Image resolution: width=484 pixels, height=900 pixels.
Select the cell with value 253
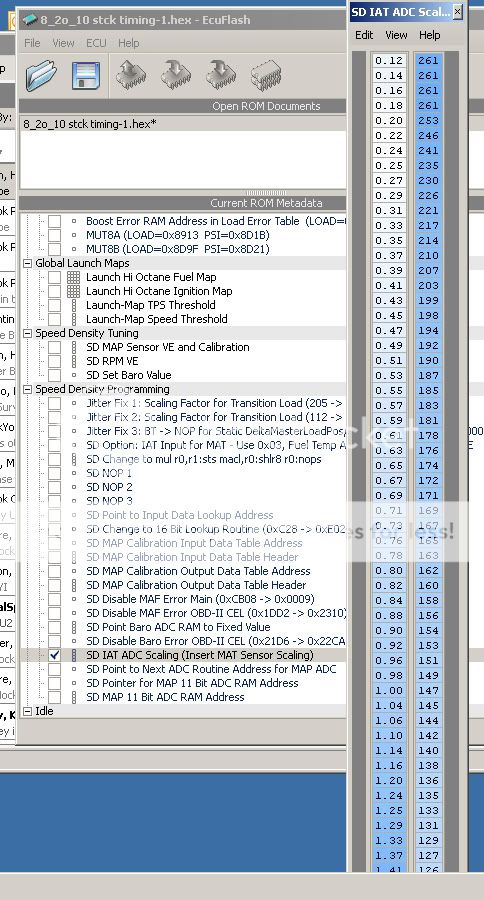(x=428, y=121)
